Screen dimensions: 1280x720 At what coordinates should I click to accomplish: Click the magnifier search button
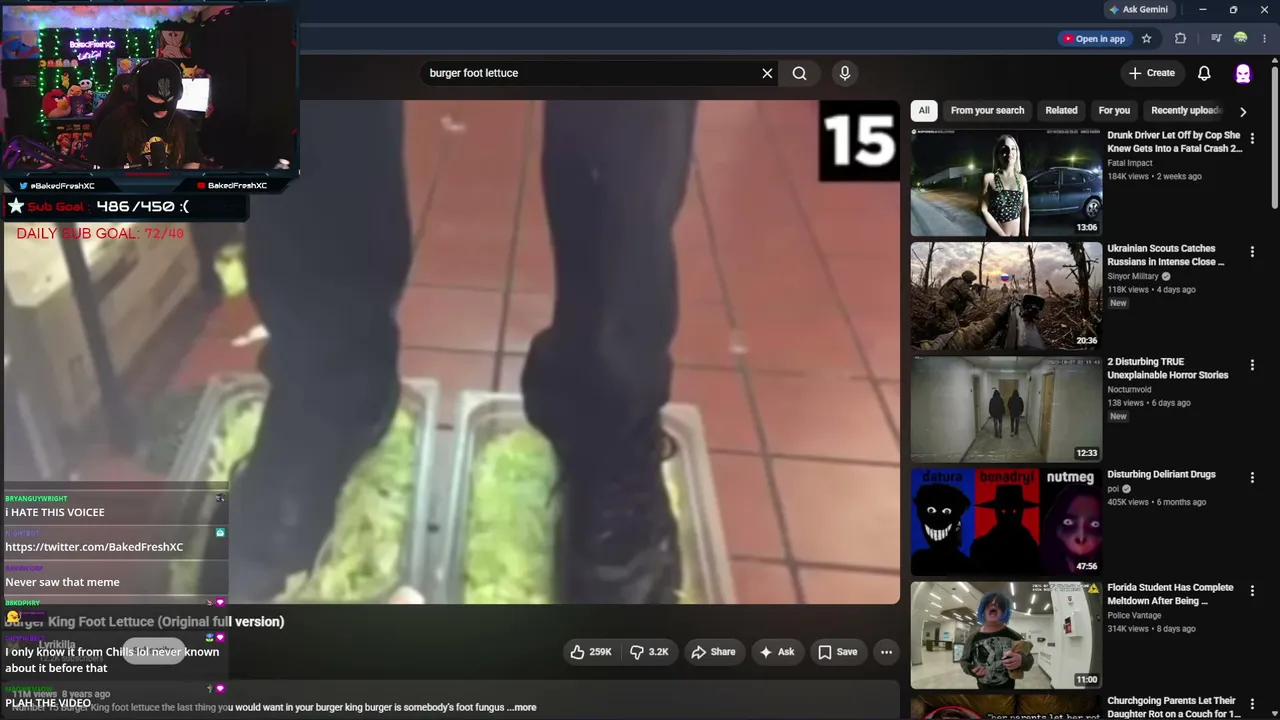tap(799, 73)
